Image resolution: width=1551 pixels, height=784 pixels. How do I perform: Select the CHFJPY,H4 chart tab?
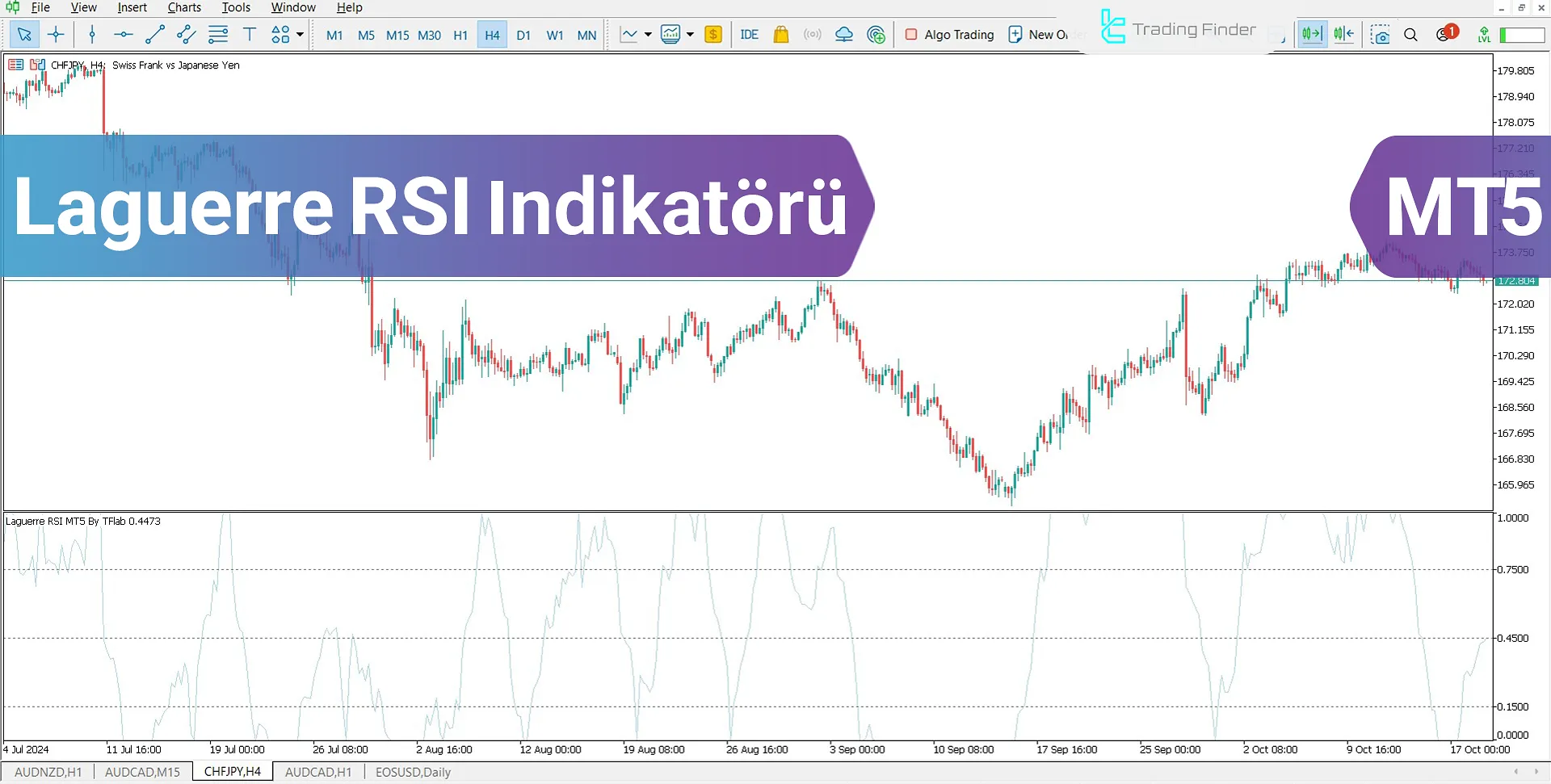(233, 772)
